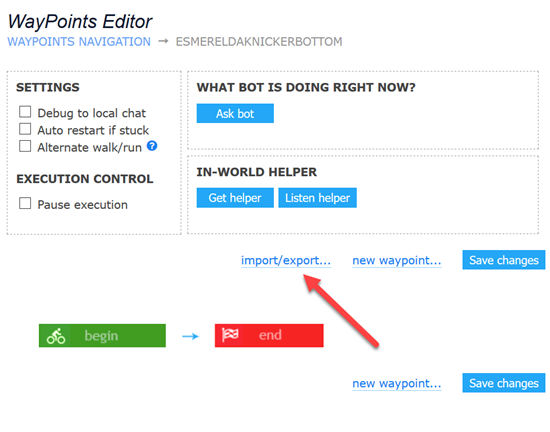
Task: Click the ESMERELDAKNICKERBOTTOM breadcrumb text
Action: [x=259, y=42]
